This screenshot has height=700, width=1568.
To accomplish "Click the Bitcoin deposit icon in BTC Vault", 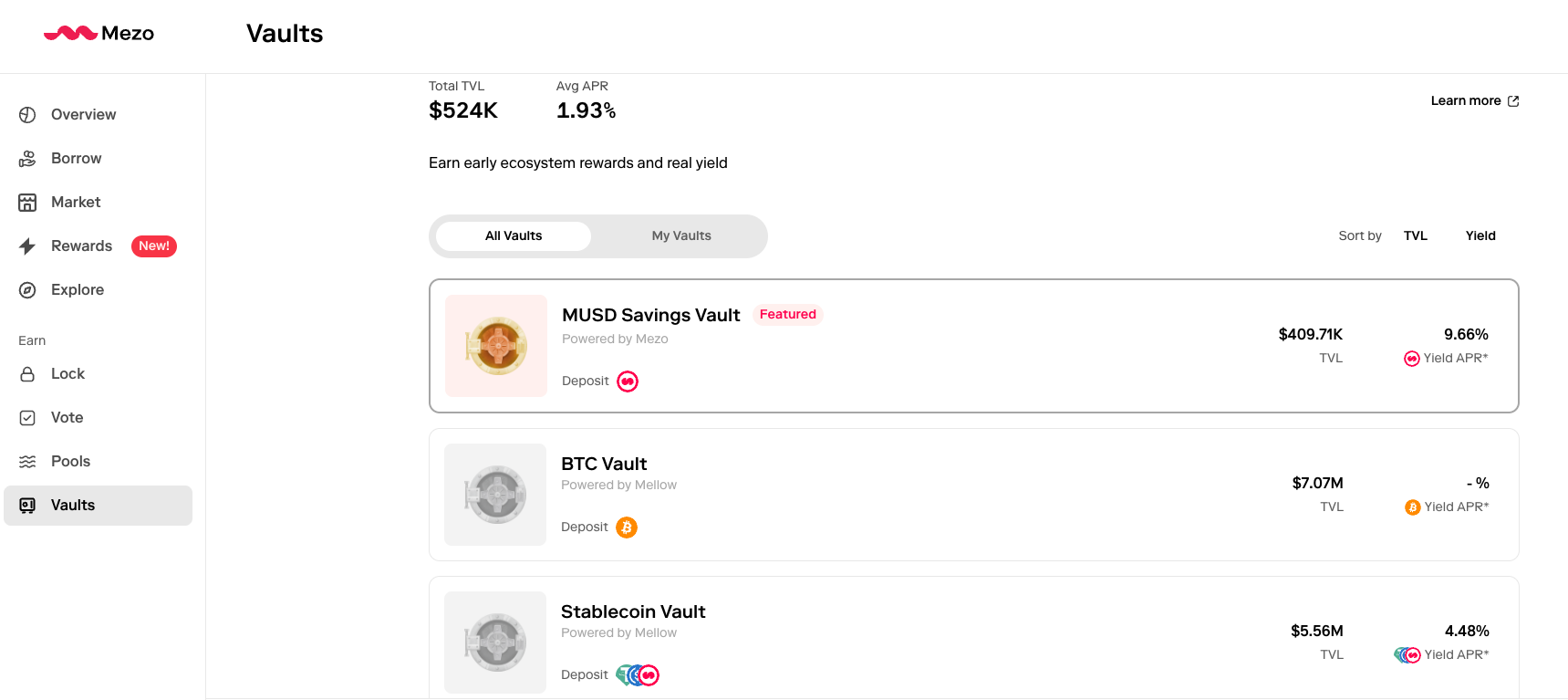I will tap(627, 528).
